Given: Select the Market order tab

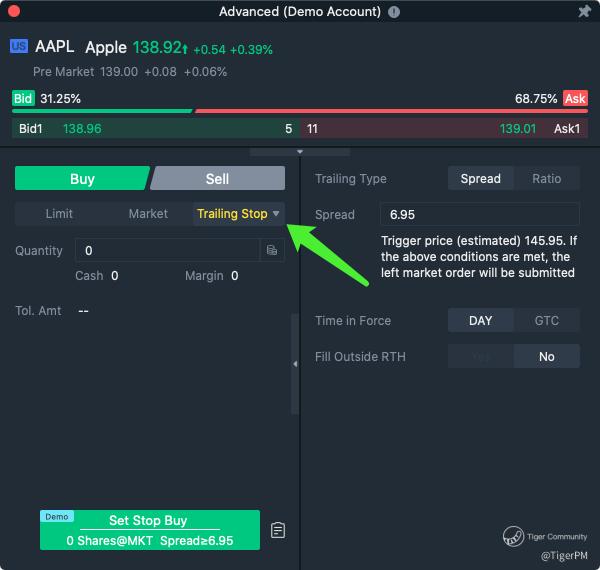Looking at the screenshot, I should 148,213.
